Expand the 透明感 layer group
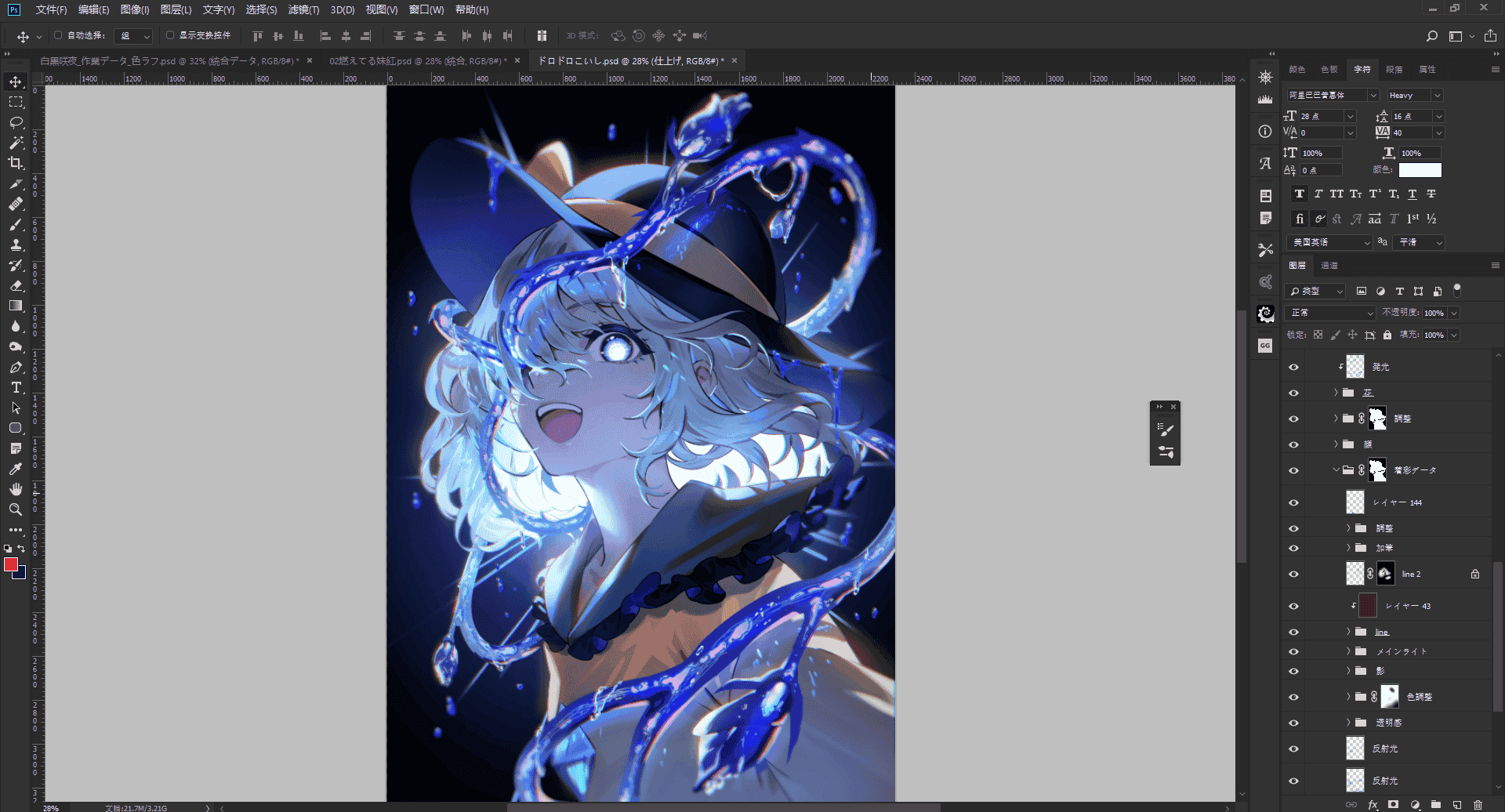Viewport: 1505px width, 812px height. (1348, 723)
